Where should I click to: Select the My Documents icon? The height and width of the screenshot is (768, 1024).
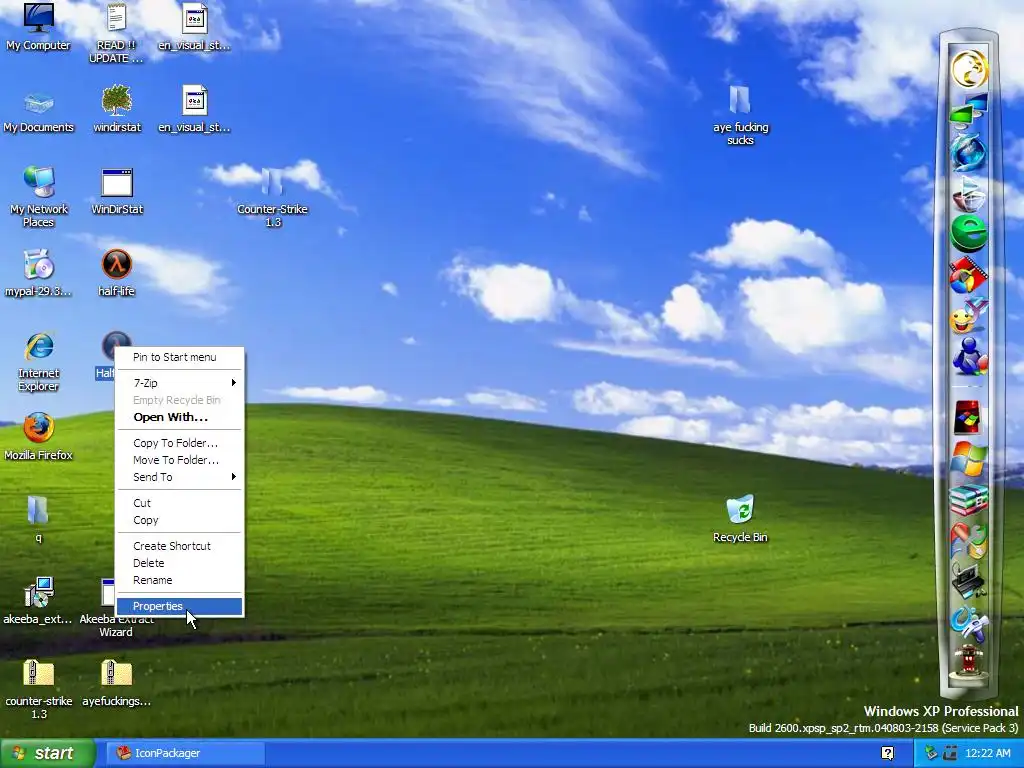39,103
